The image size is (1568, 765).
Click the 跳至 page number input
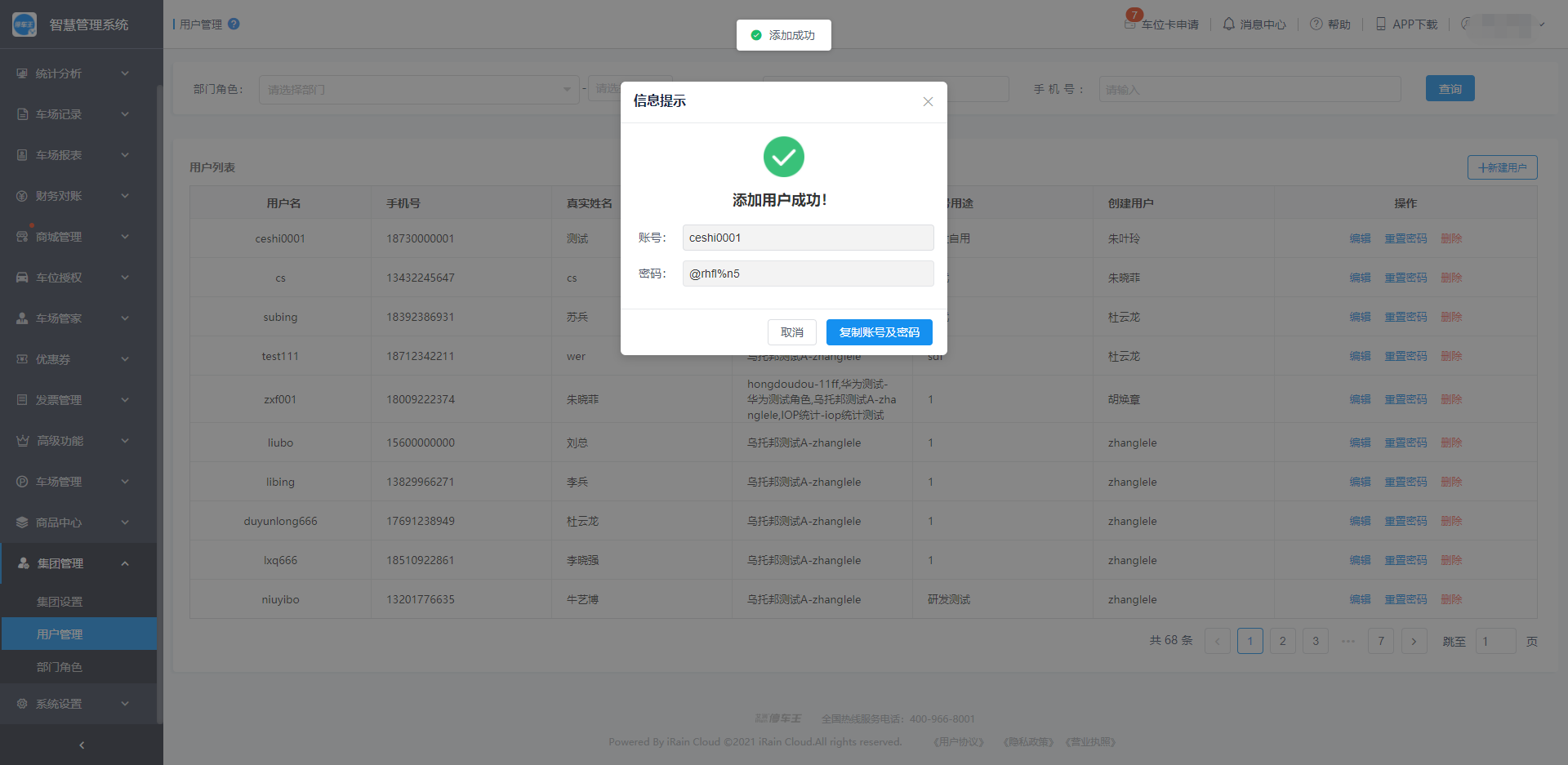tap(1495, 641)
